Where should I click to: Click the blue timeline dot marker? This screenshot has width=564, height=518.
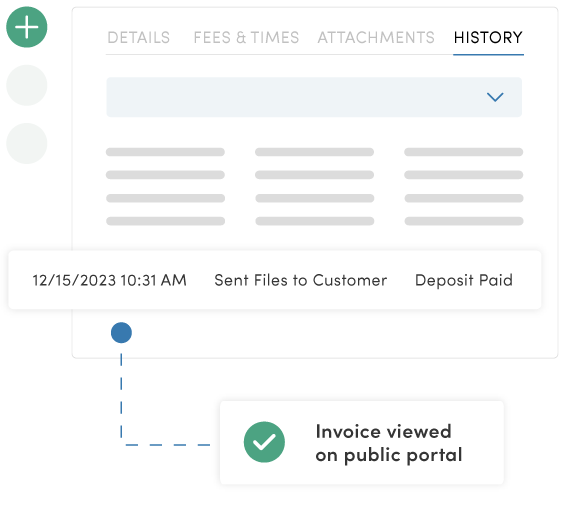121,332
